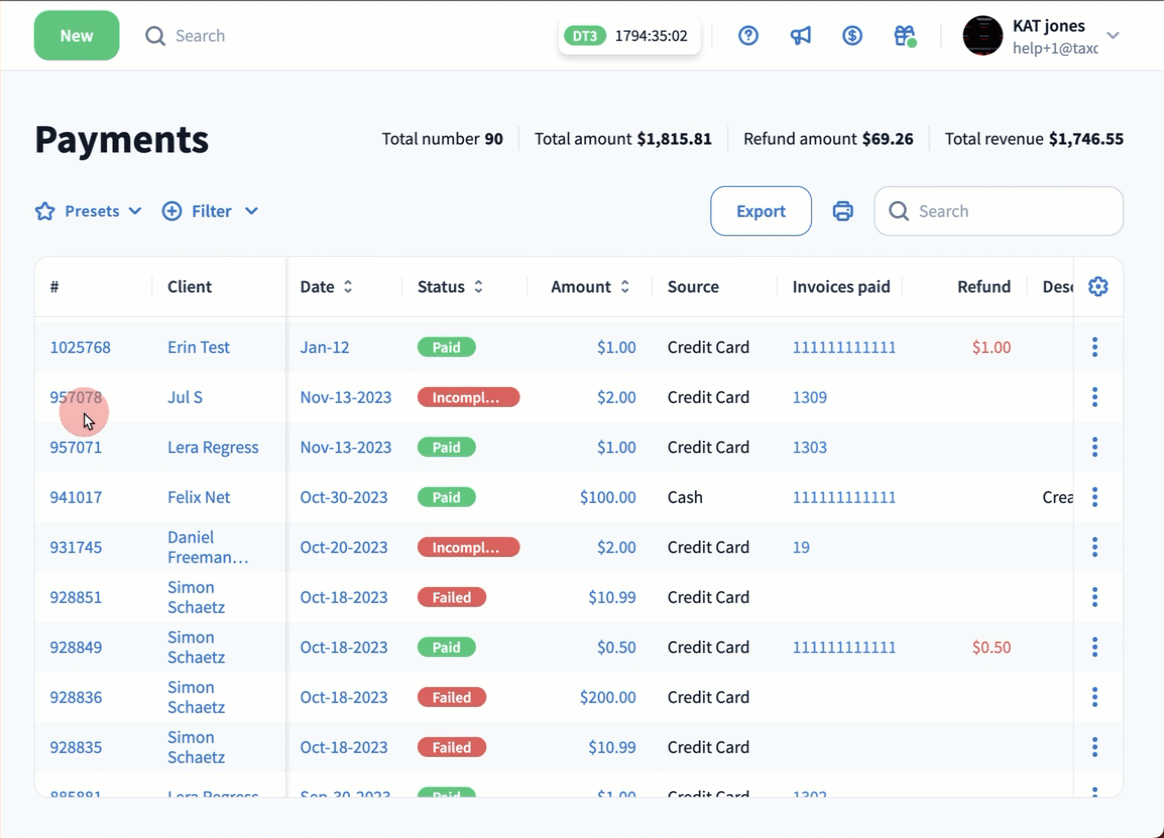Open the Filter dropdown
The image size is (1164, 838).
point(210,211)
